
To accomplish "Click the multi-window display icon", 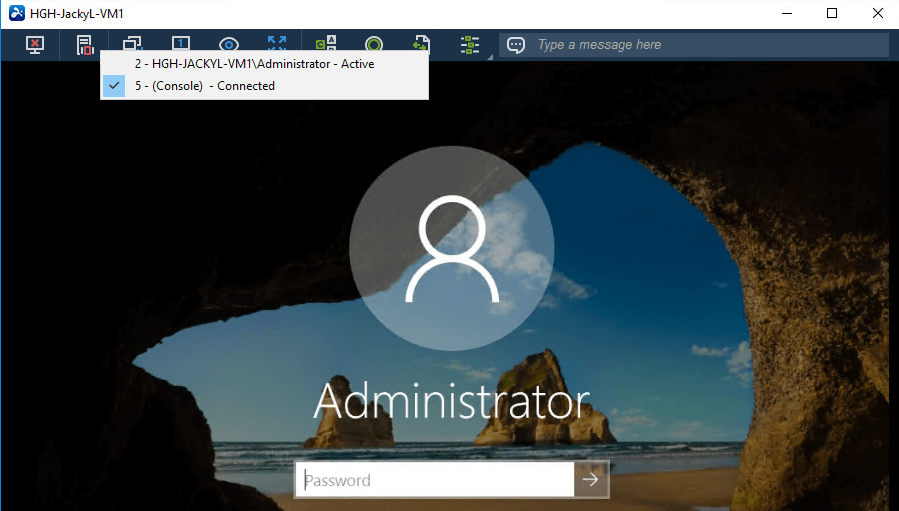I will tap(132, 44).
